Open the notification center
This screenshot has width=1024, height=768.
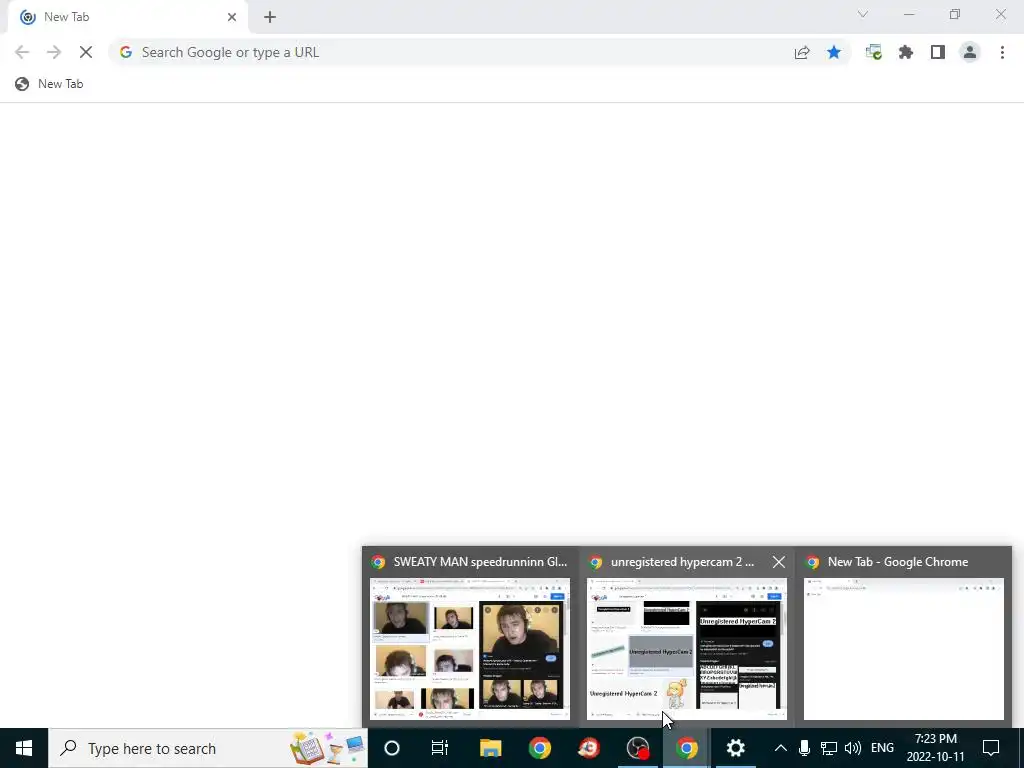991,748
